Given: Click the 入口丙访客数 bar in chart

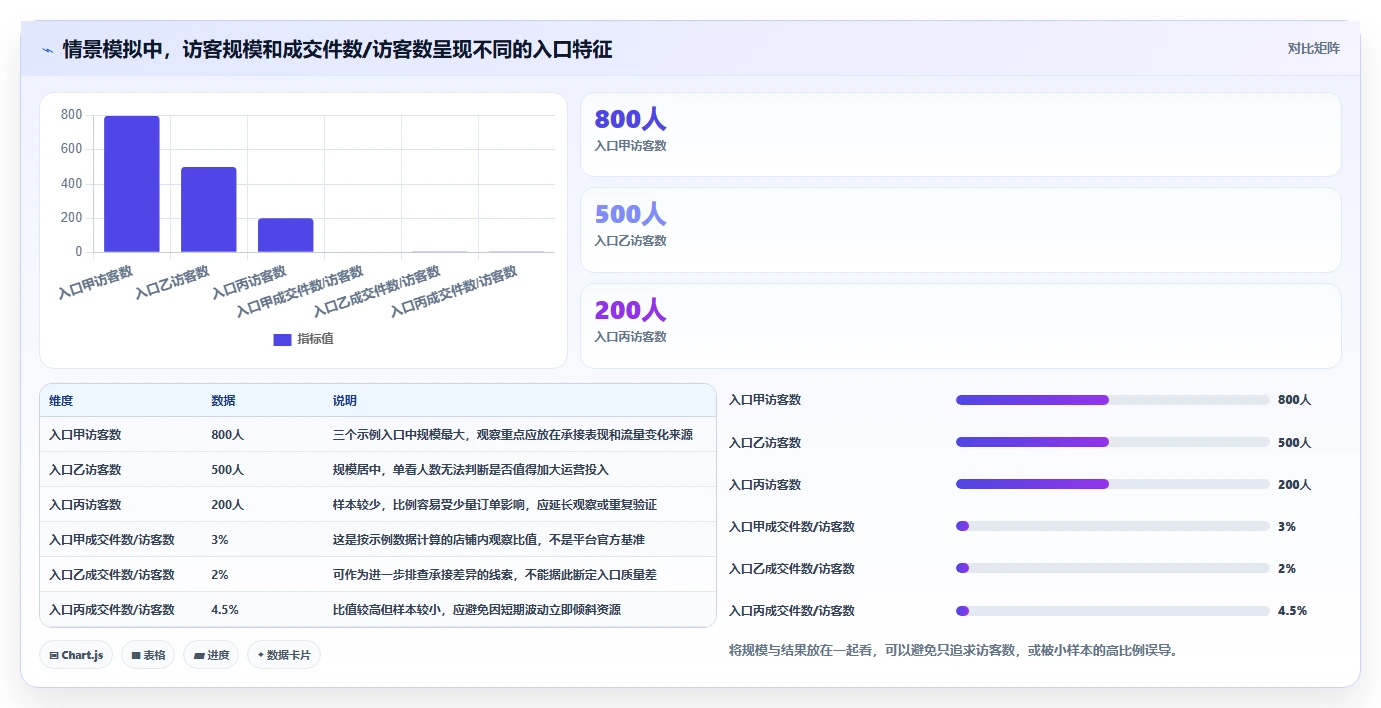Looking at the screenshot, I should click(286, 235).
